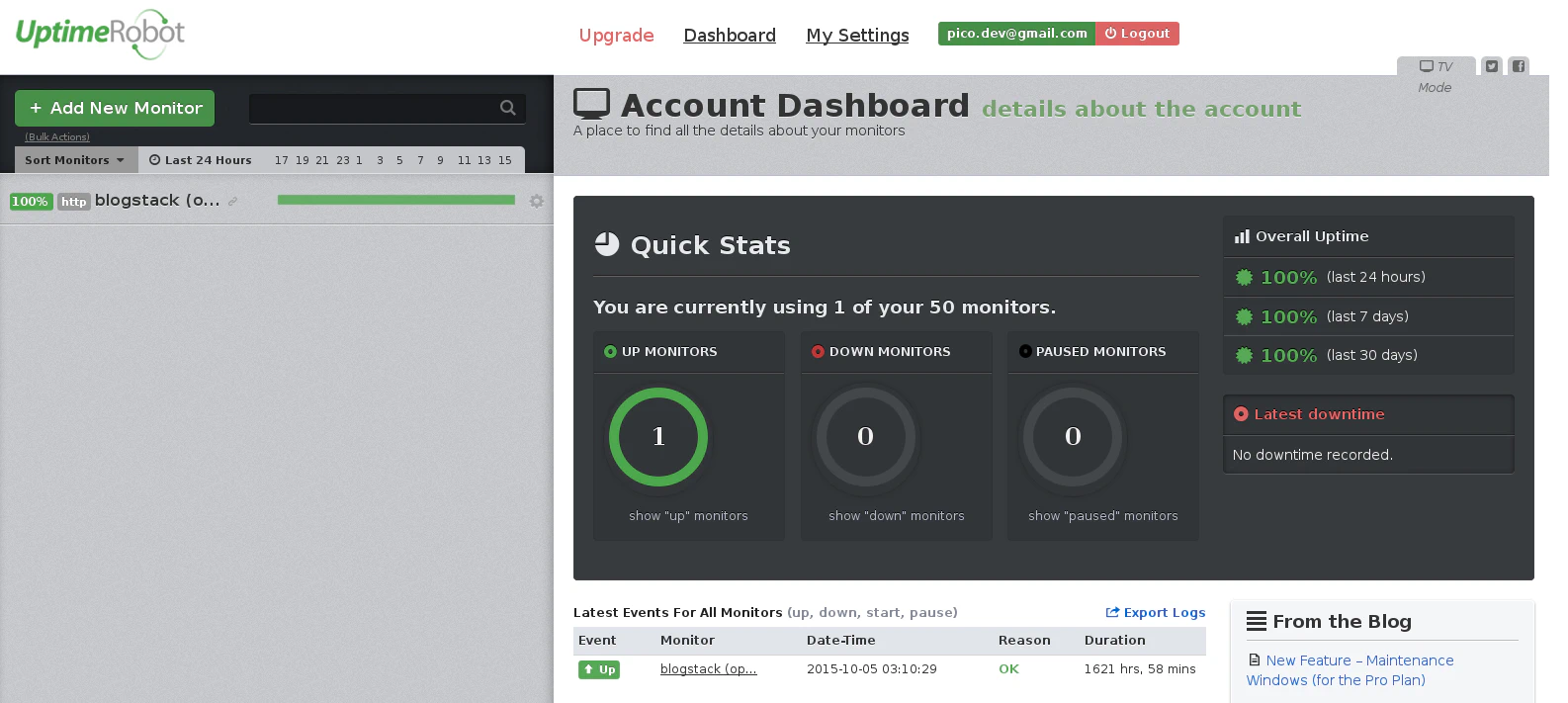This screenshot has height=703, width=1568.
Task: Go to Dashboard in top navigation
Action: tap(730, 36)
